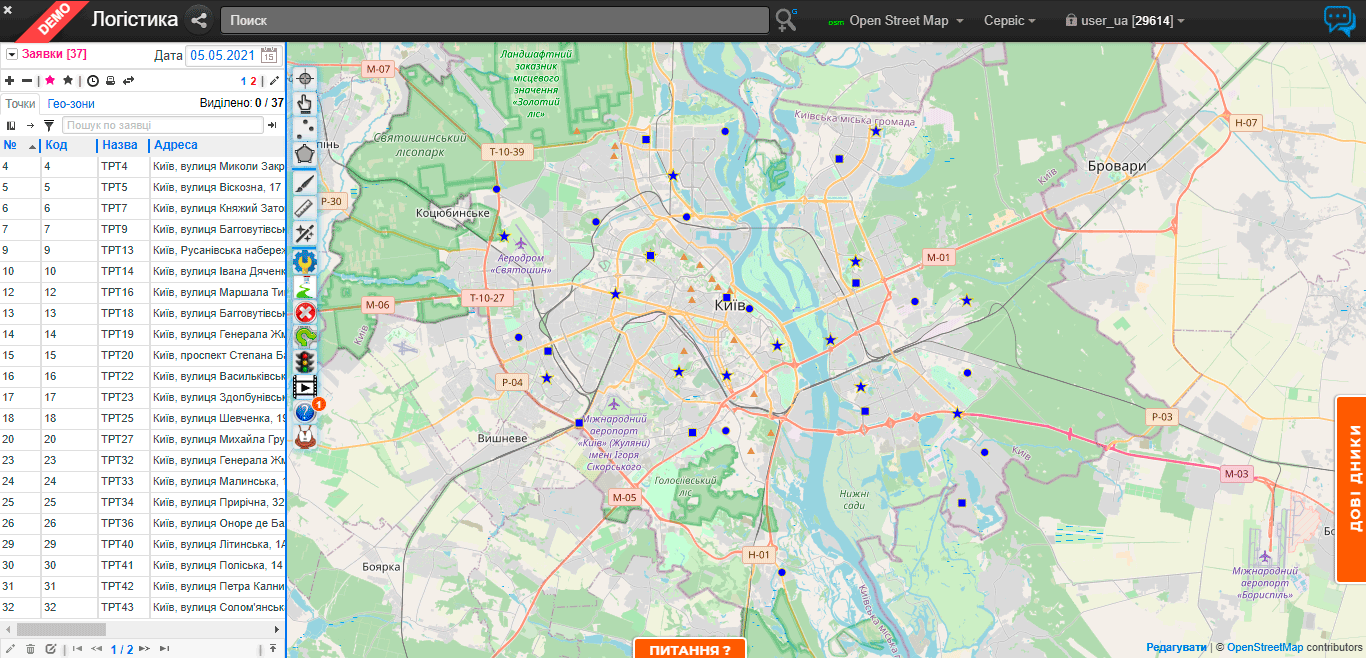Open the chat bubble icon
The height and width of the screenshot is (658, 1366).
(x=1339, y=20)
